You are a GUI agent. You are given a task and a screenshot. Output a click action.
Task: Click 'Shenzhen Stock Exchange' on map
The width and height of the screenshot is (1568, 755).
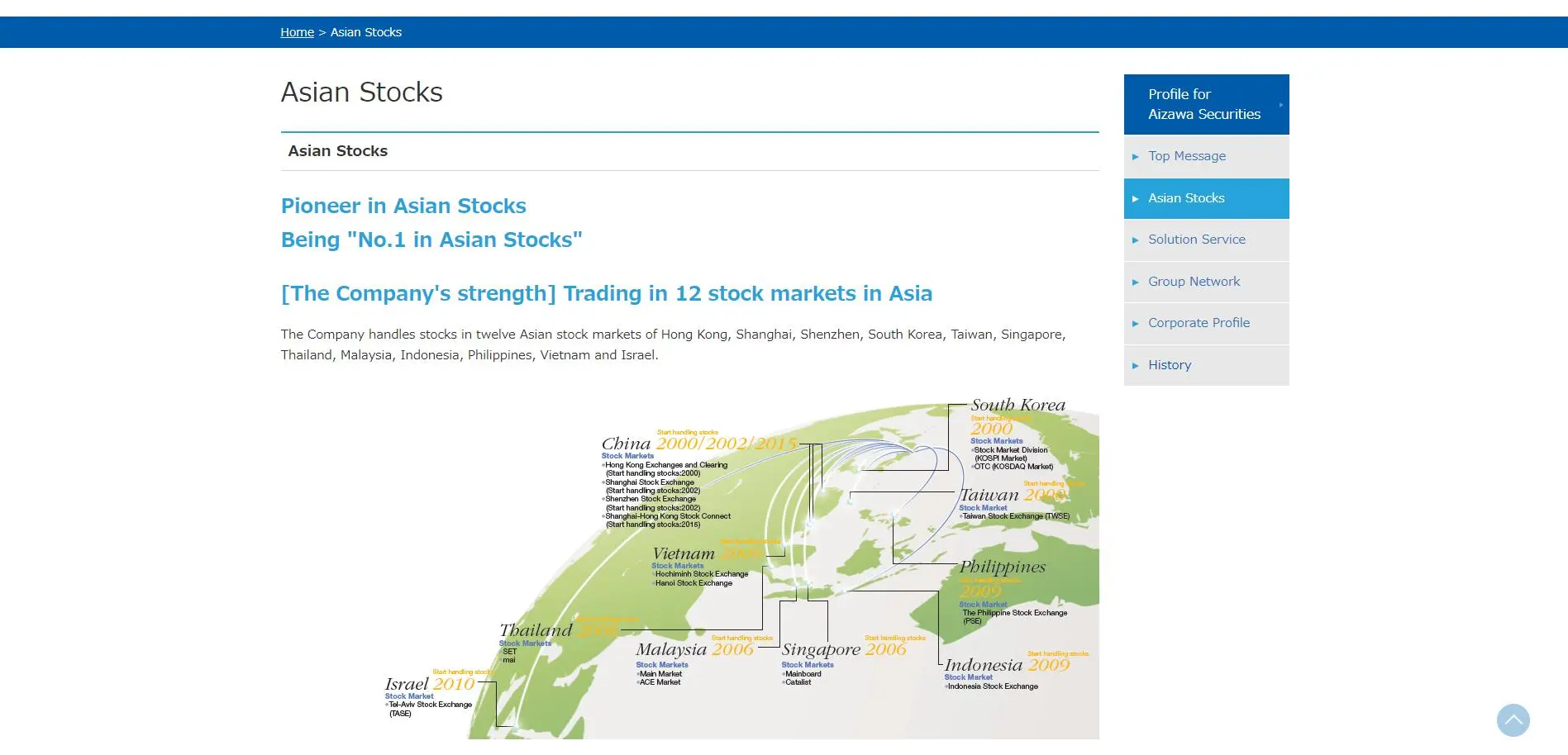pyautogui.click(x=651, y=499)
